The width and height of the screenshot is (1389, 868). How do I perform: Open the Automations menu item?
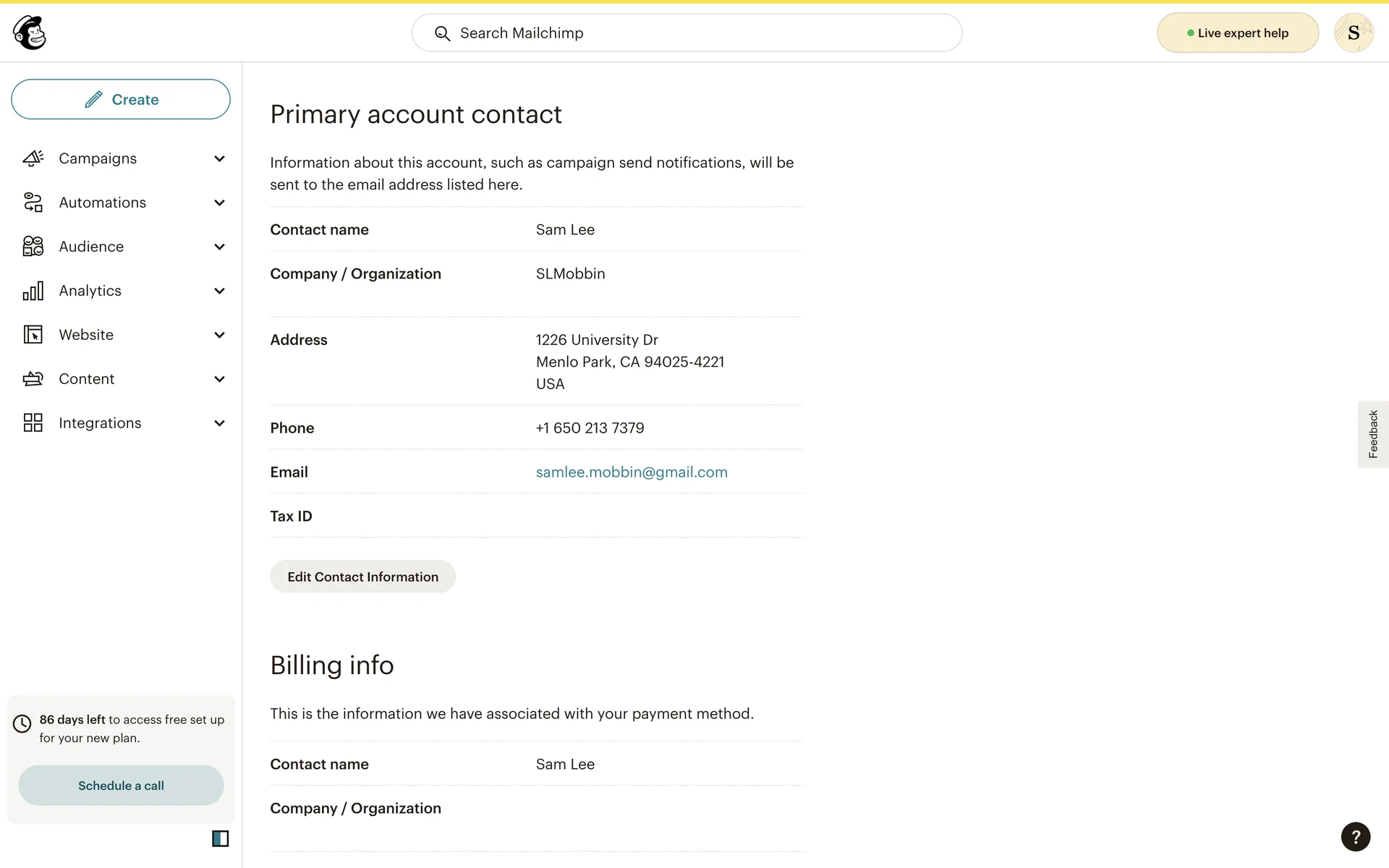pos(102,203)
